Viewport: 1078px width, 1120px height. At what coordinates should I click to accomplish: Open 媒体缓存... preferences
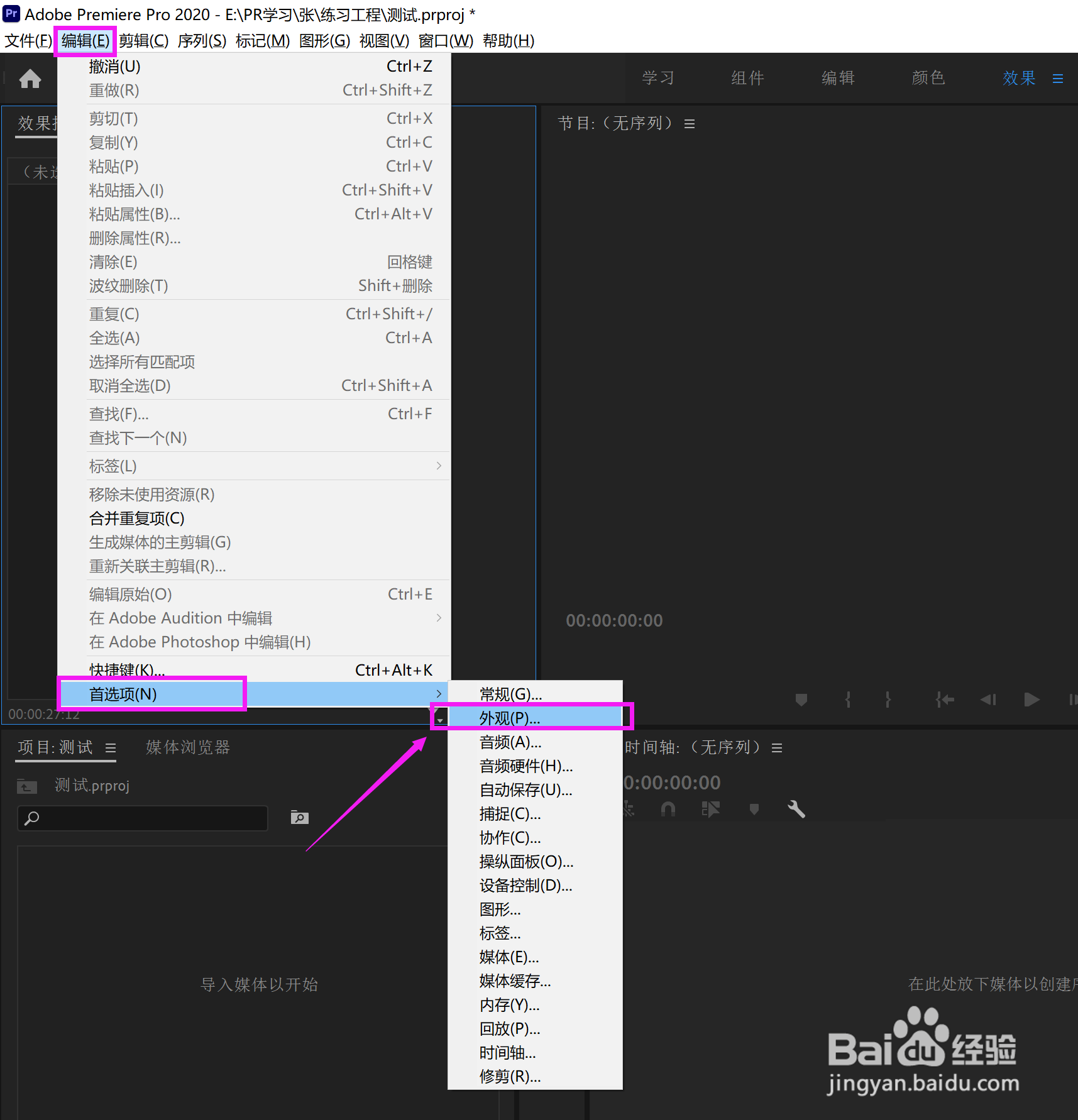point(535,981)
